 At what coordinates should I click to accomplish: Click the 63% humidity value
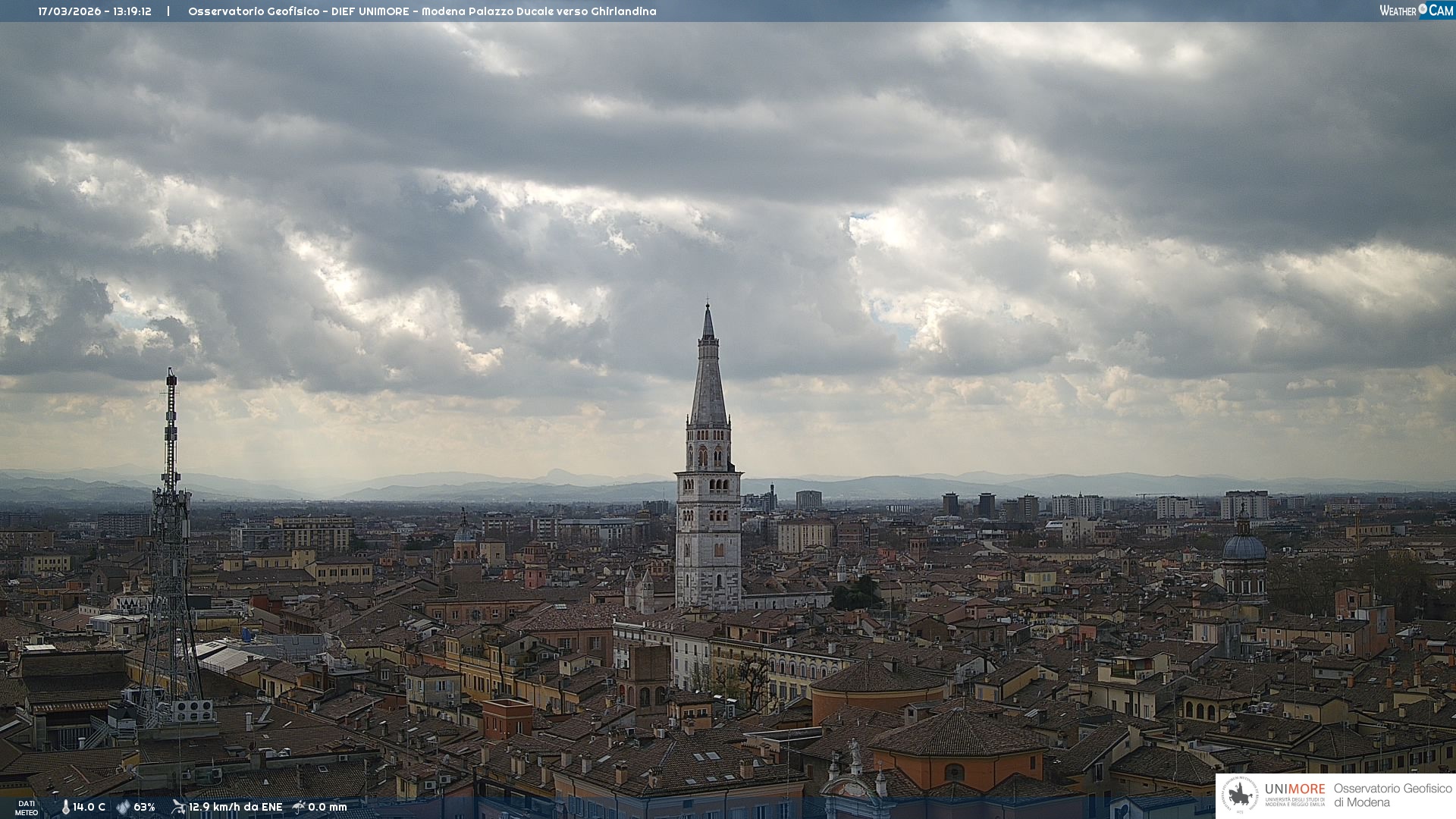tap(144, 807)
